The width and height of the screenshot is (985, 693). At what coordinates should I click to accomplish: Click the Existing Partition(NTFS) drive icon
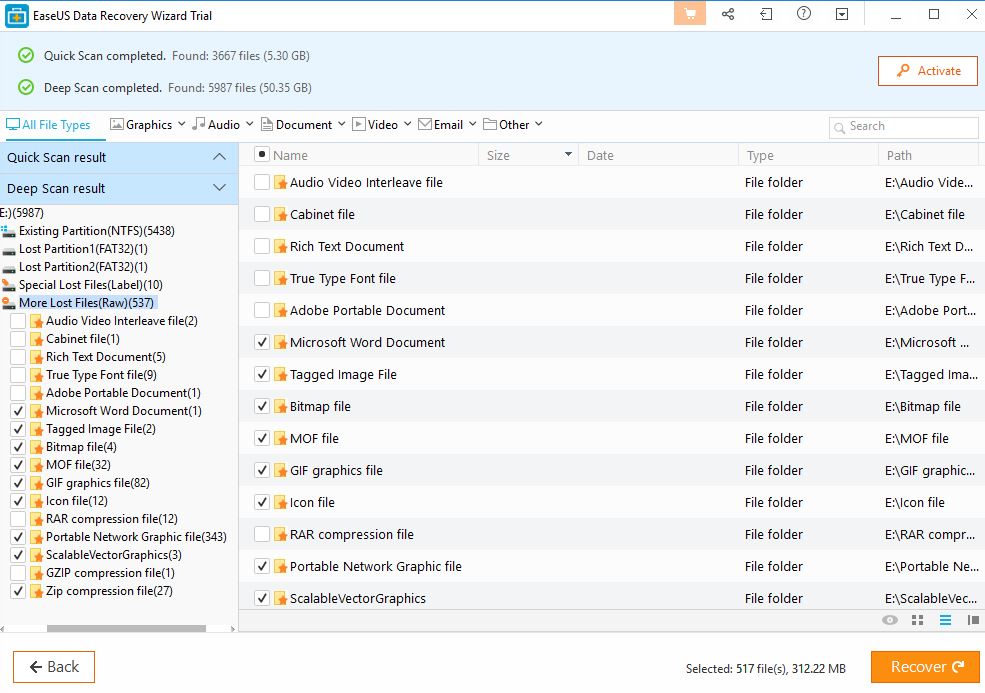click(8, 231)
